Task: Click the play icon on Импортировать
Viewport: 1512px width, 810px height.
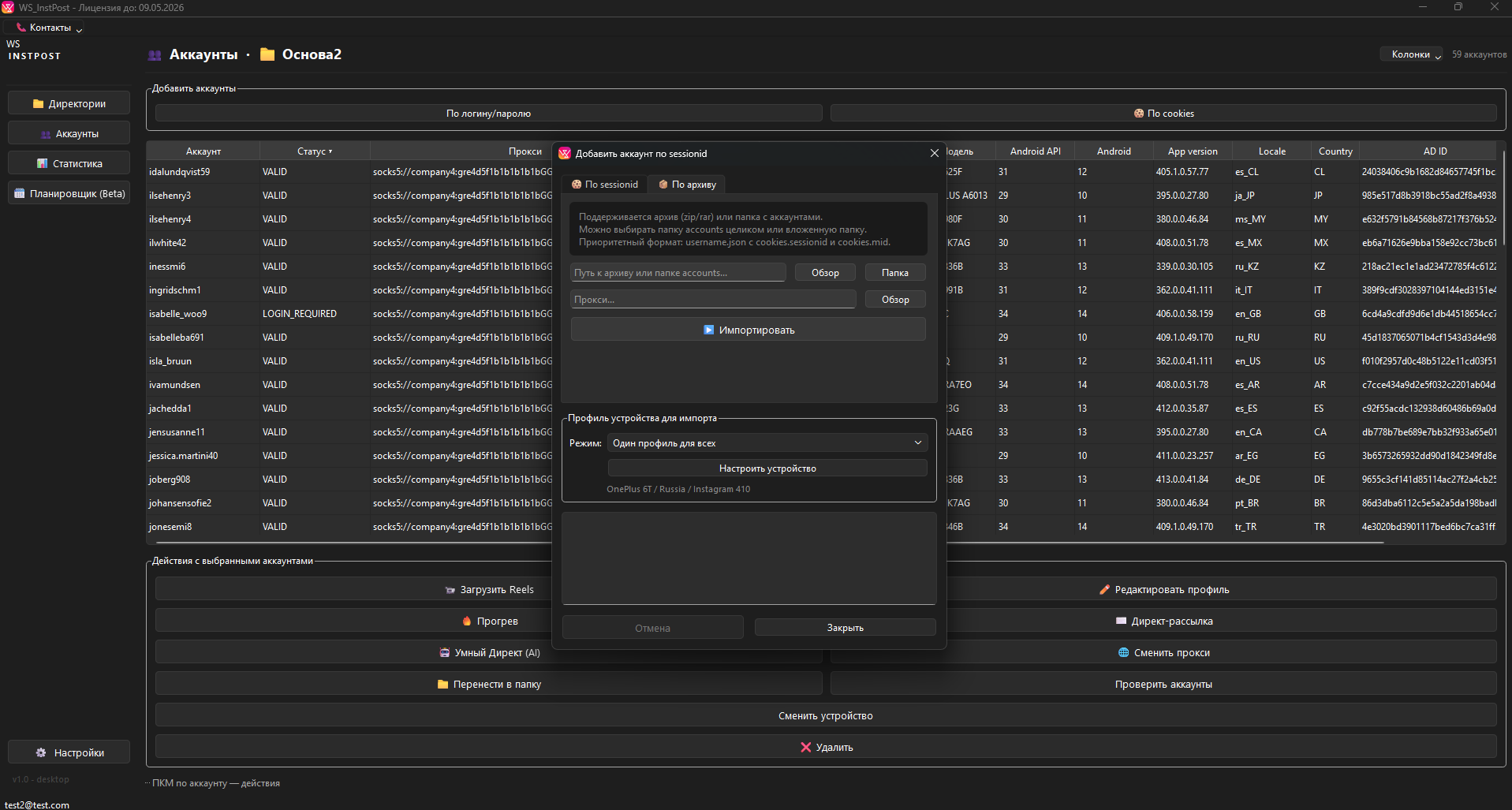Action: point(708,330)
